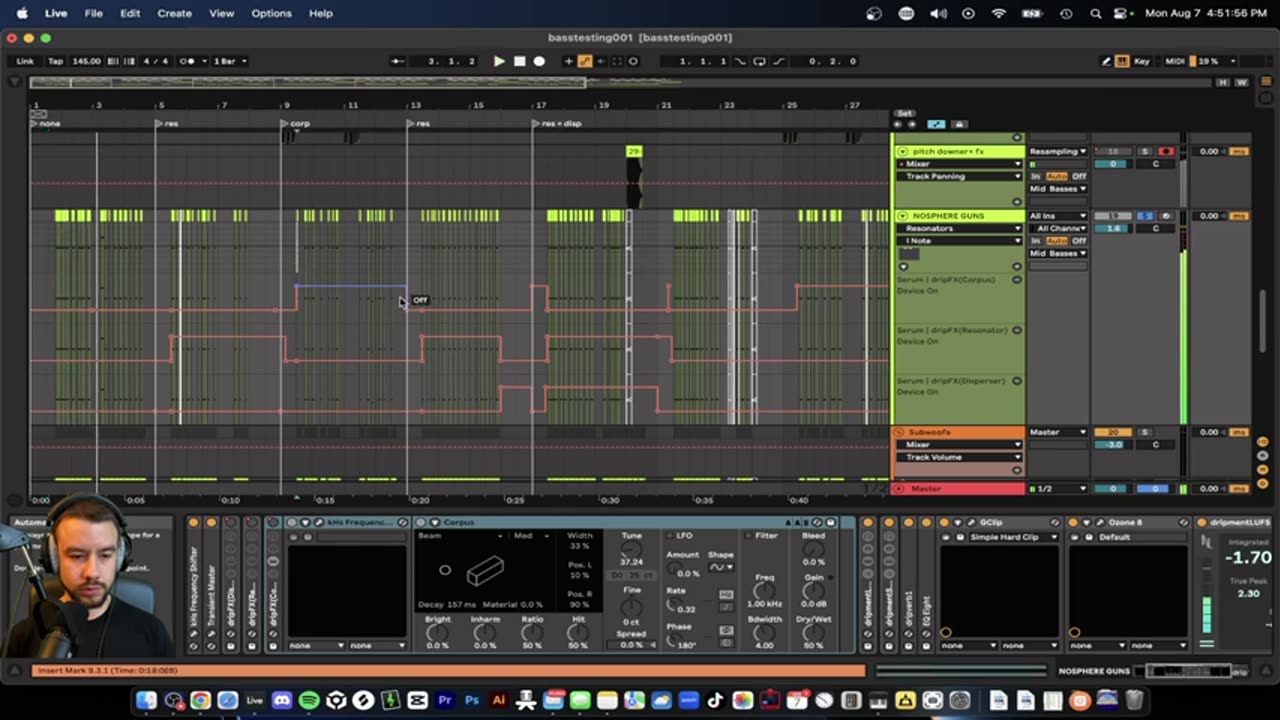Click the Punch-Out switch icon
Screen dimensions: 1280x720
pyautogui.click(x=779, y=61)
